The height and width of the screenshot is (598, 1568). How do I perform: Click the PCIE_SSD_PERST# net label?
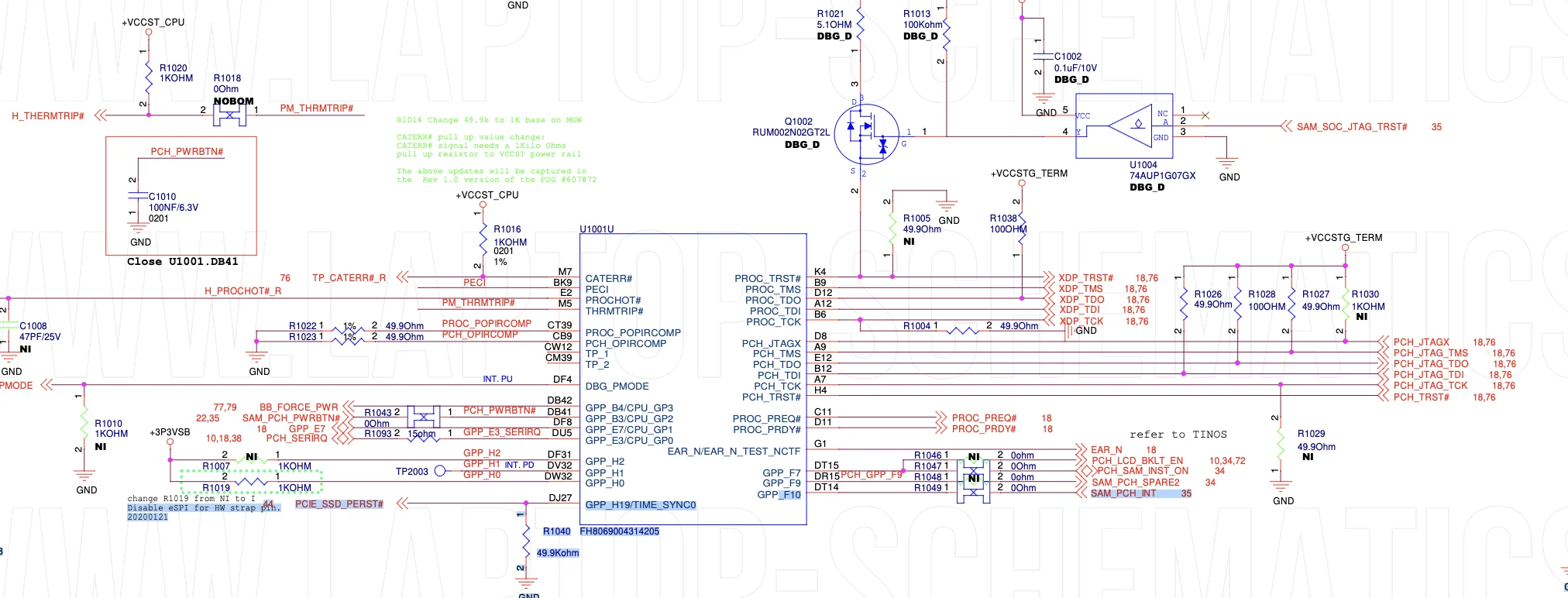339,504
